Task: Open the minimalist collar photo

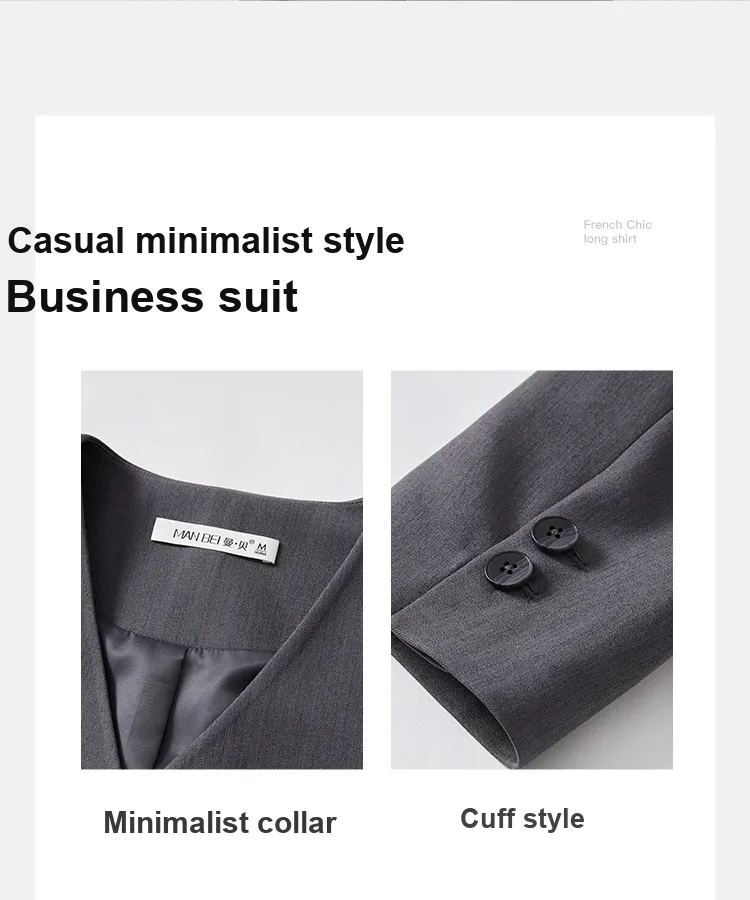Action: pyautogui.click(x=221, y=569)
